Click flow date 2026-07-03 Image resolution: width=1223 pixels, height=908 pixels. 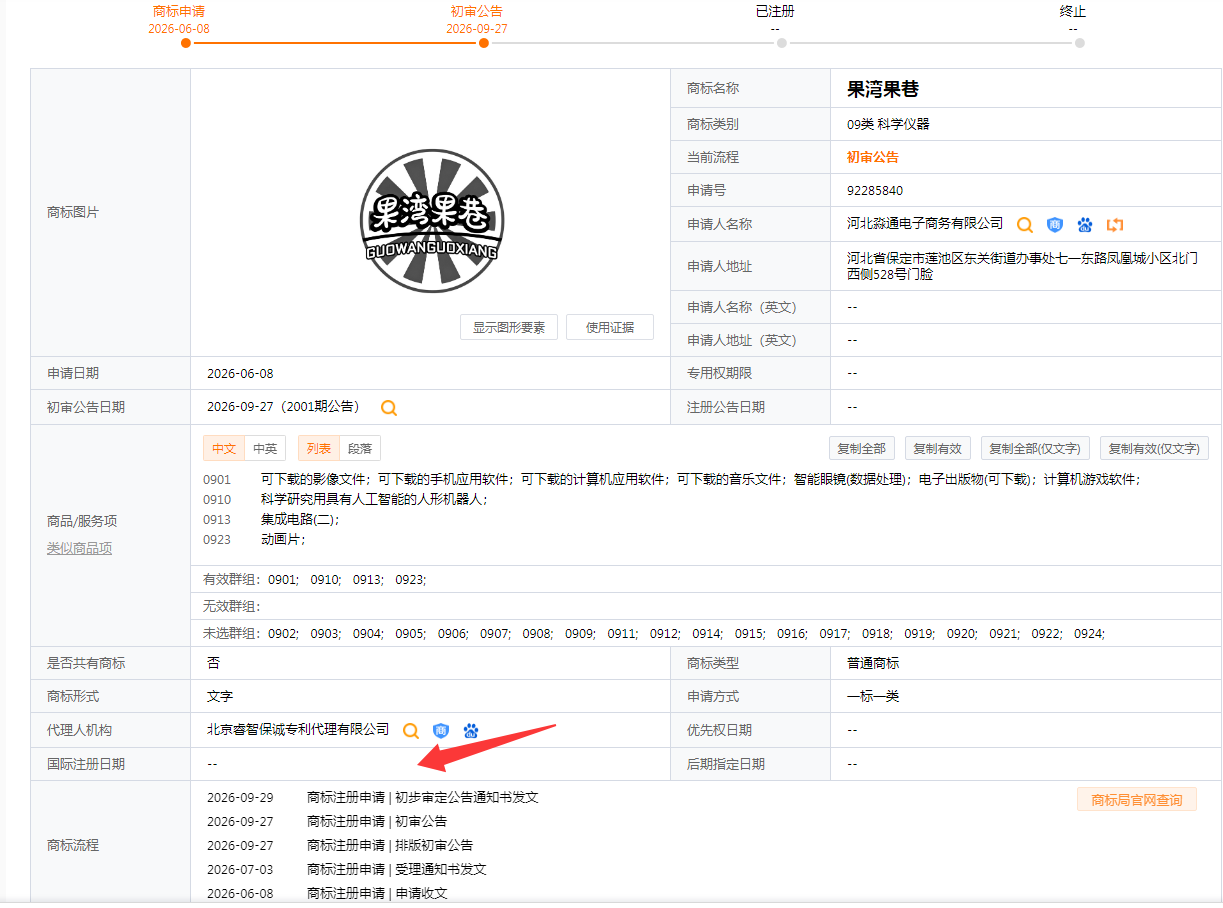pos(240,870)
